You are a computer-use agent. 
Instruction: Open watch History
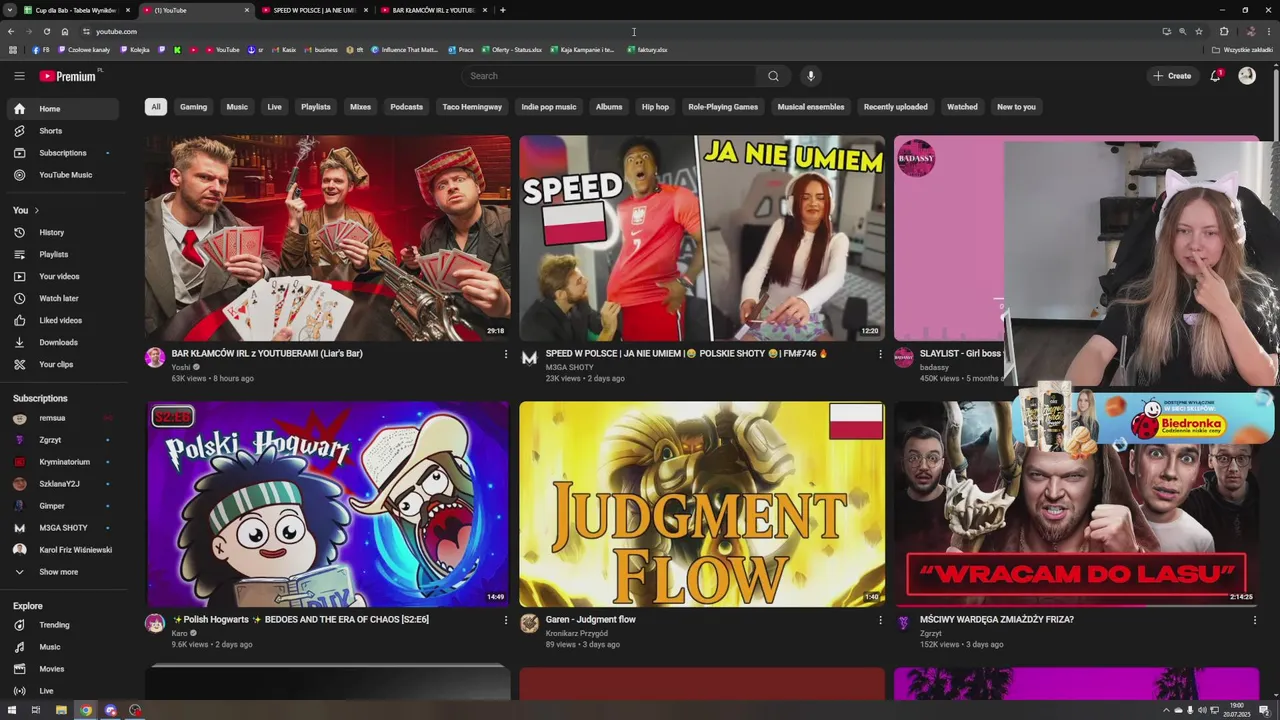tap(62, 233)
